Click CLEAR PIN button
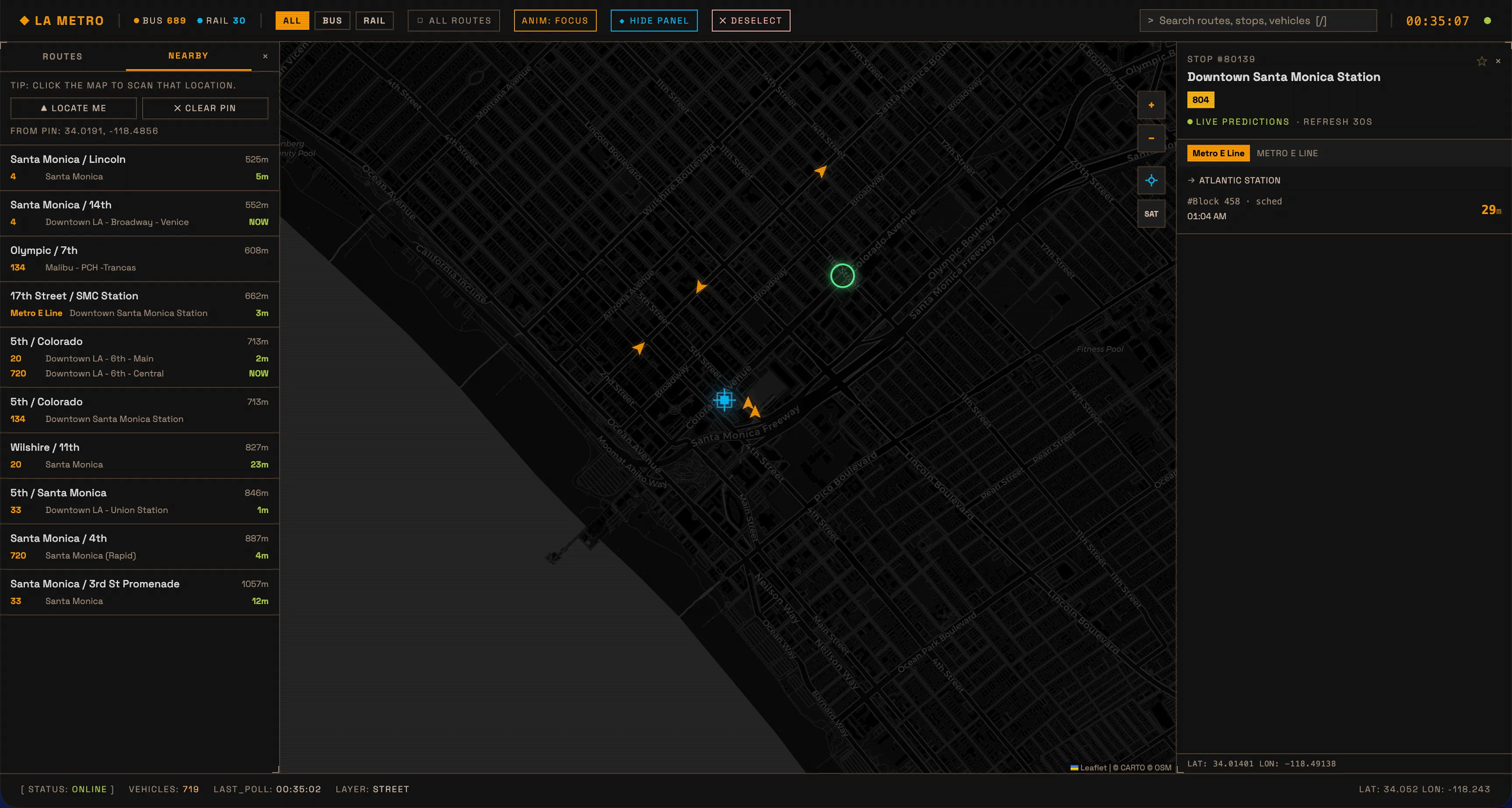 coord(205,108)
